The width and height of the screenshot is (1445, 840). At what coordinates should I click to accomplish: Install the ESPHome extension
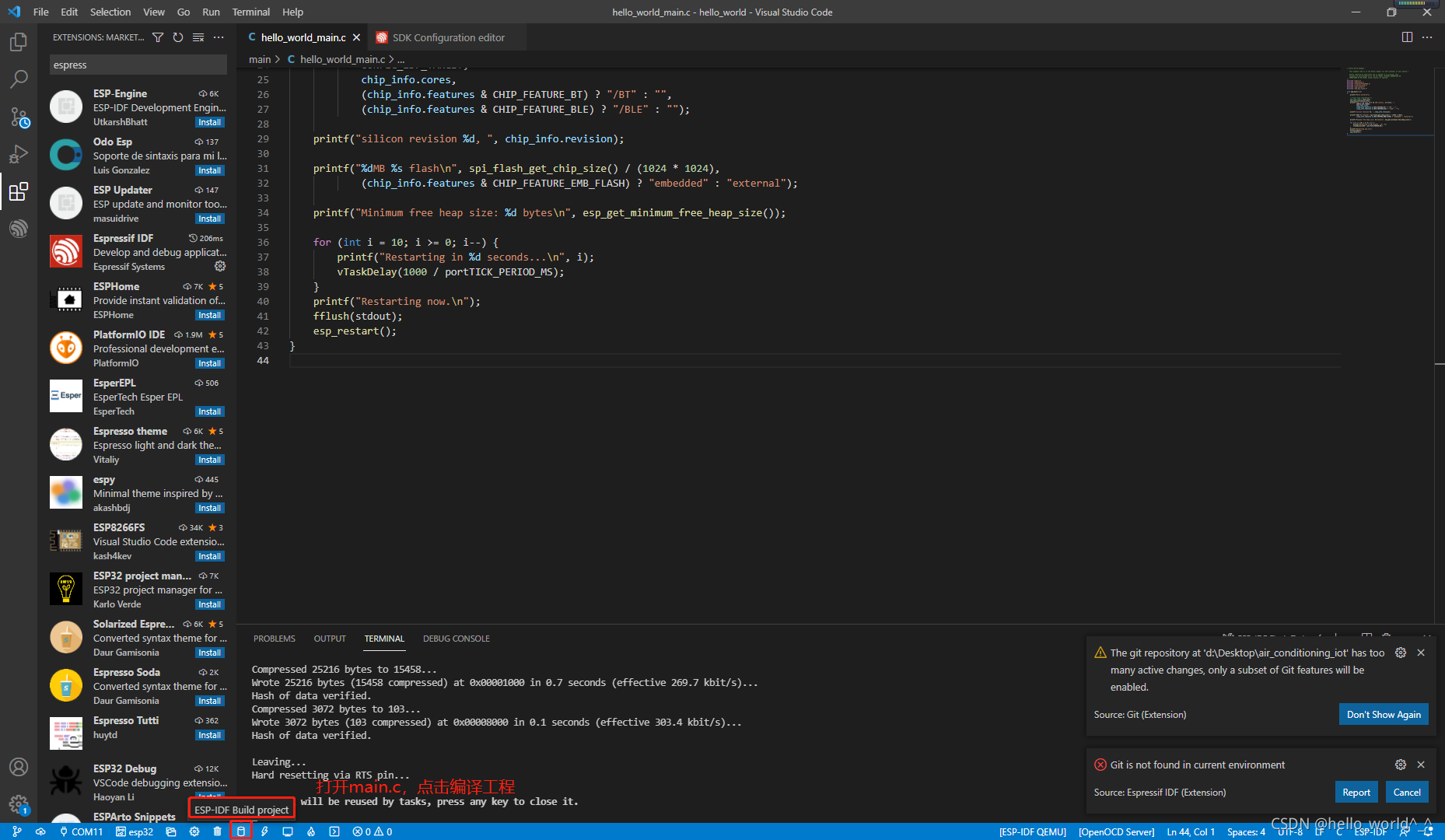[x=210, y=315]
